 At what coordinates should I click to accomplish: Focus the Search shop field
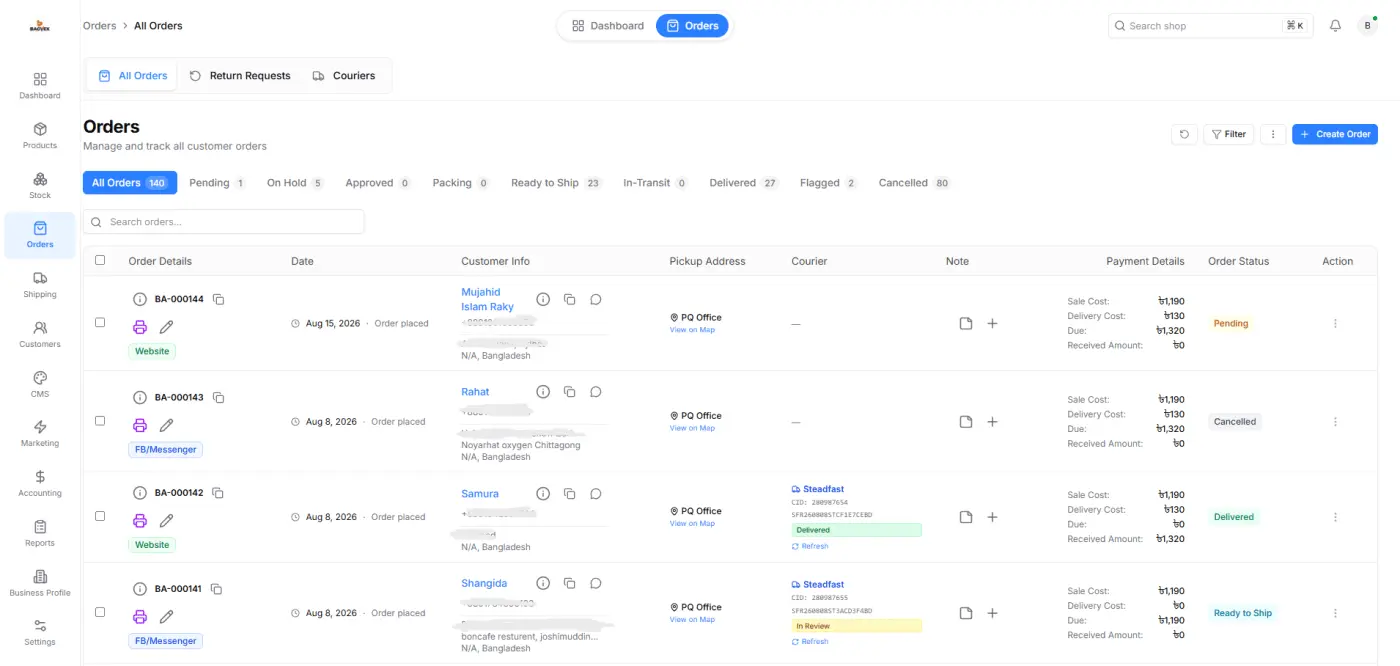[1209, 26]
